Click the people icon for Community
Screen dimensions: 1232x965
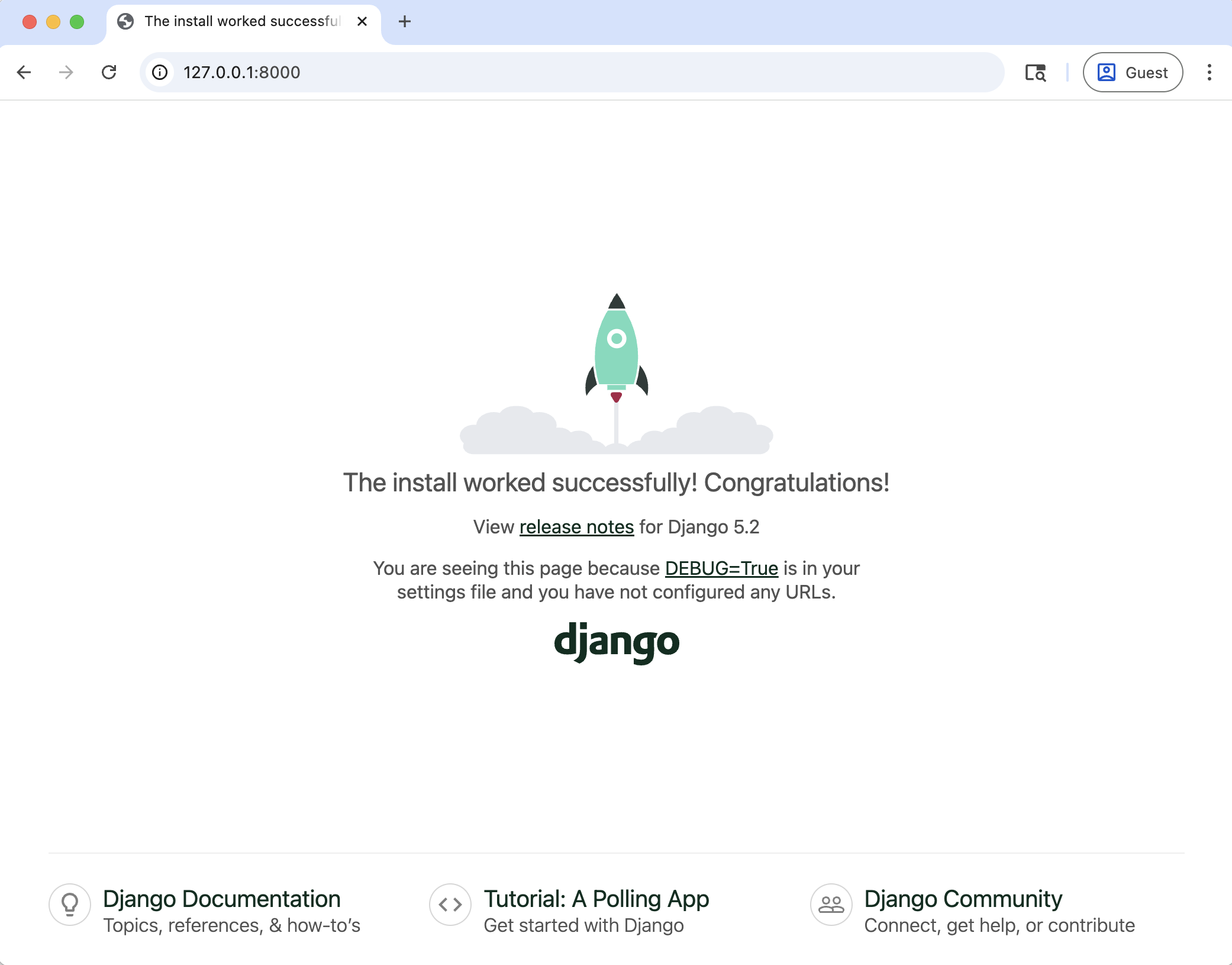point(831,905)
